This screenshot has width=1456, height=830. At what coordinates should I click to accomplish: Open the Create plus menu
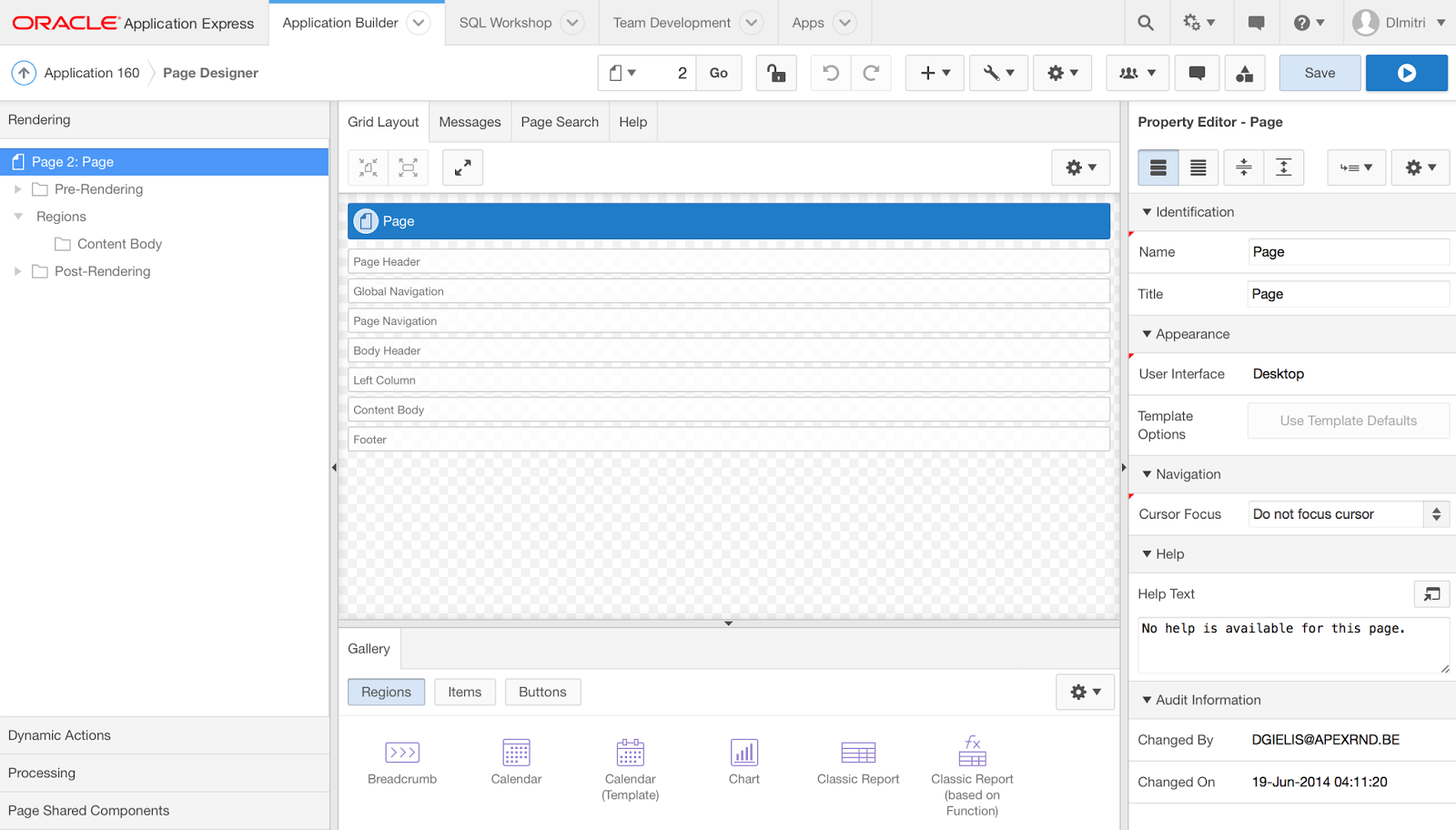coord(935,73)
